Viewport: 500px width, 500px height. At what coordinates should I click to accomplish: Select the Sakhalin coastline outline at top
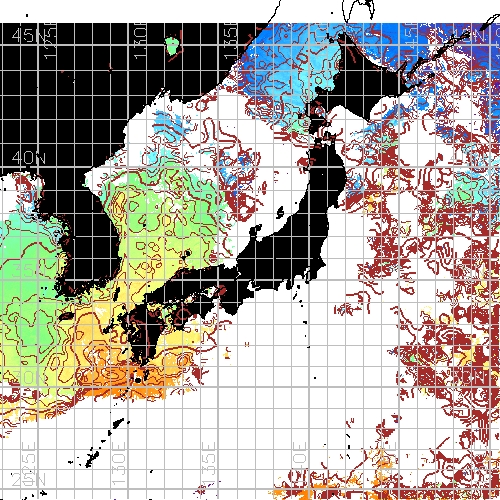pos(358,9)
